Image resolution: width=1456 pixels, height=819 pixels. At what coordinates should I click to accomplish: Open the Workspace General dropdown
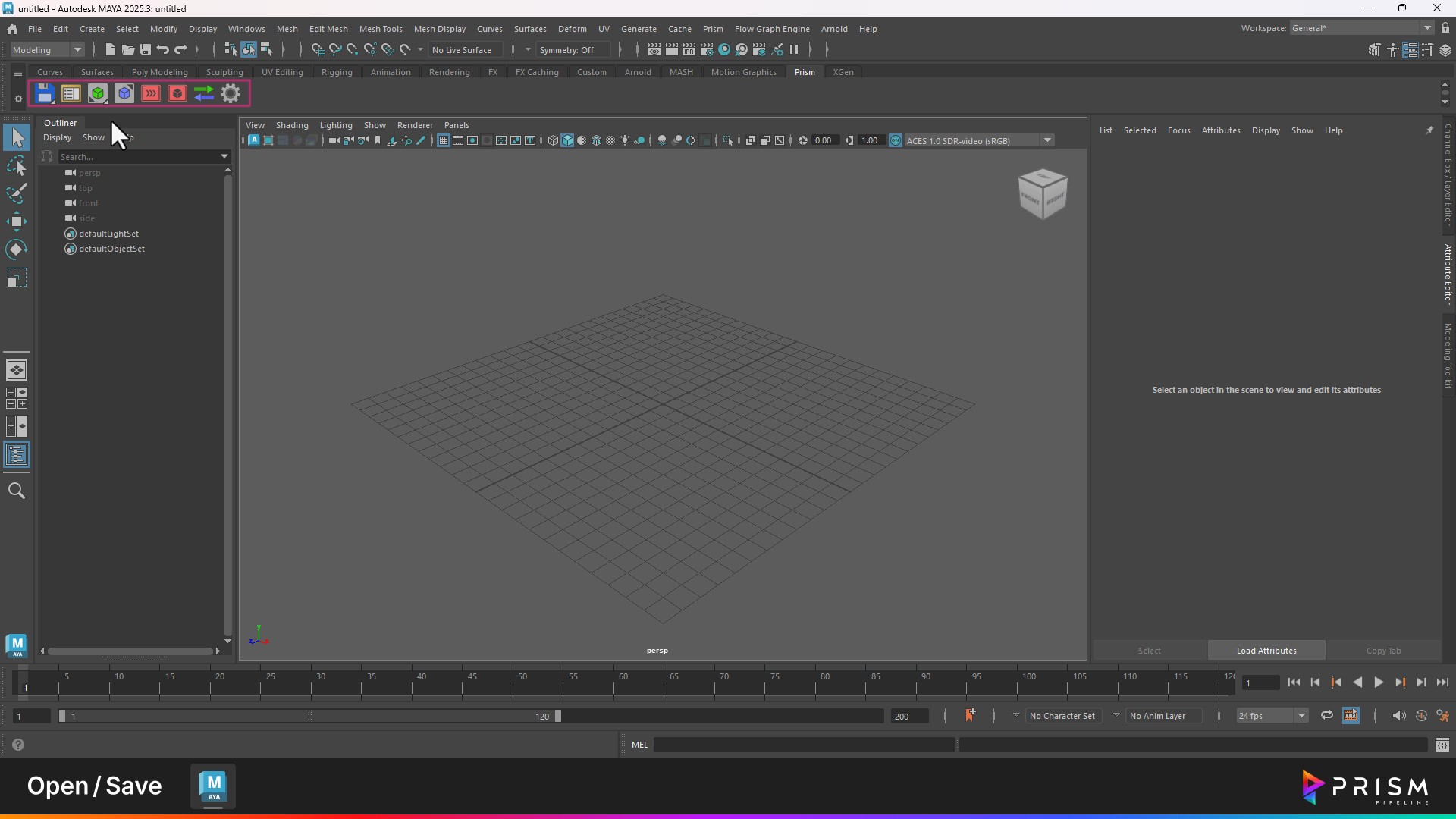1360,28
